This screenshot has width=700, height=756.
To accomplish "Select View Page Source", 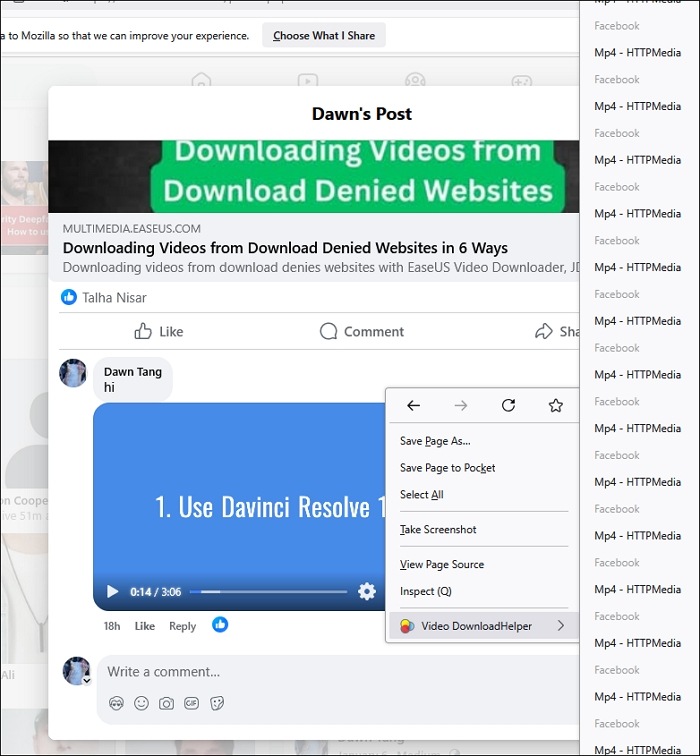I will coord(442,564).
